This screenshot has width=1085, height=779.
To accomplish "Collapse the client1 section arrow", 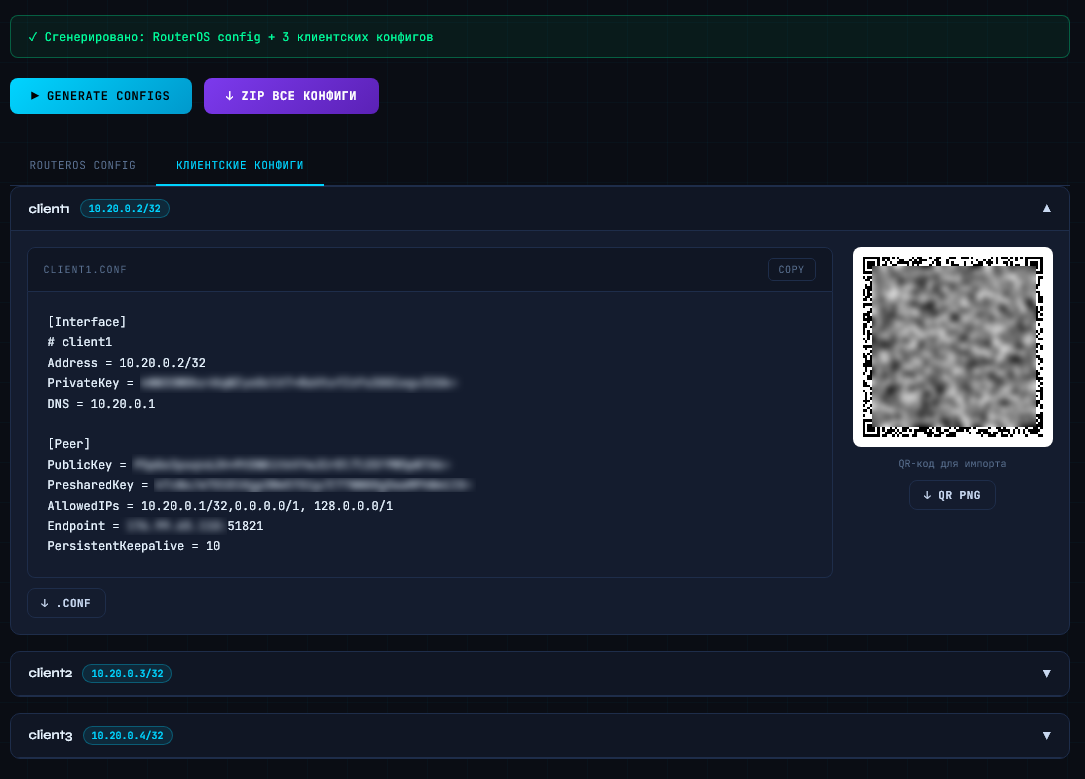I will 1046,208.
